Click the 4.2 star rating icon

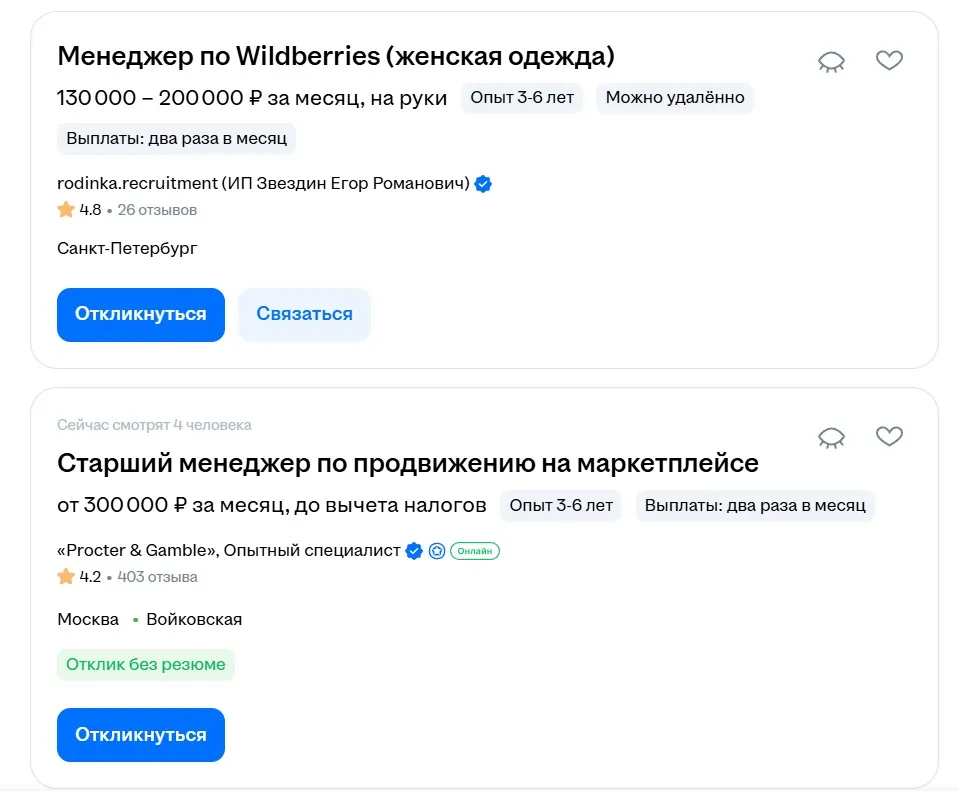click(x=66, y=577)
